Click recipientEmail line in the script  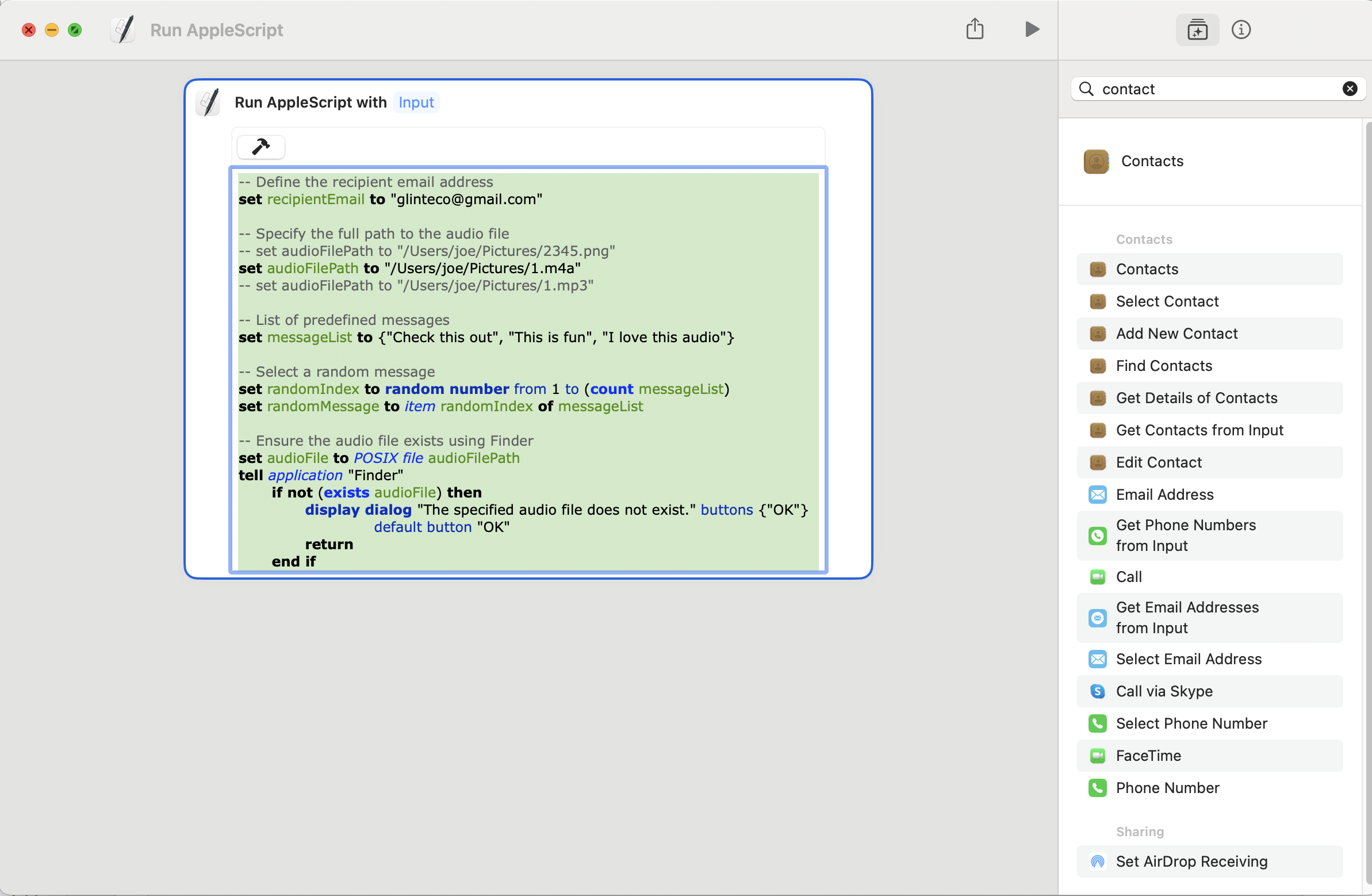point(390,200)
